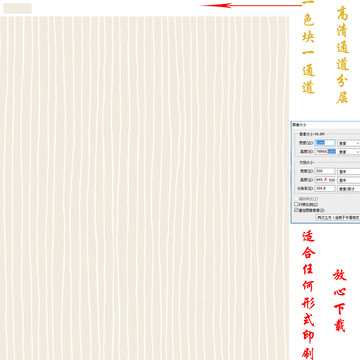Click the beige color block swatch

(x=18, y=8)
